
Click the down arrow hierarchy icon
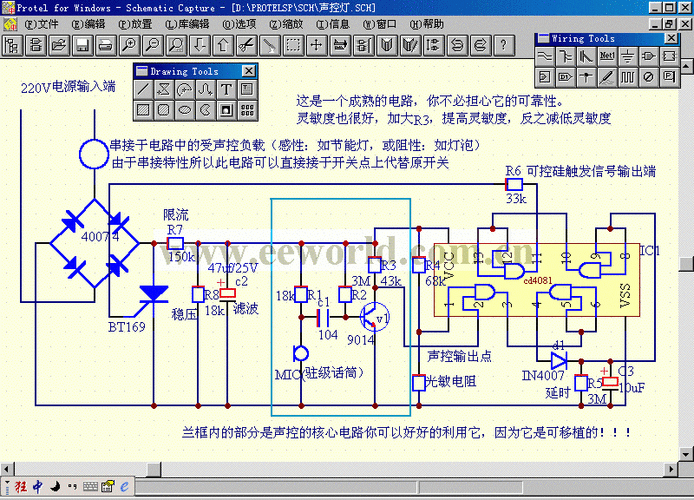pyautogui.click(x=200, y=45)
